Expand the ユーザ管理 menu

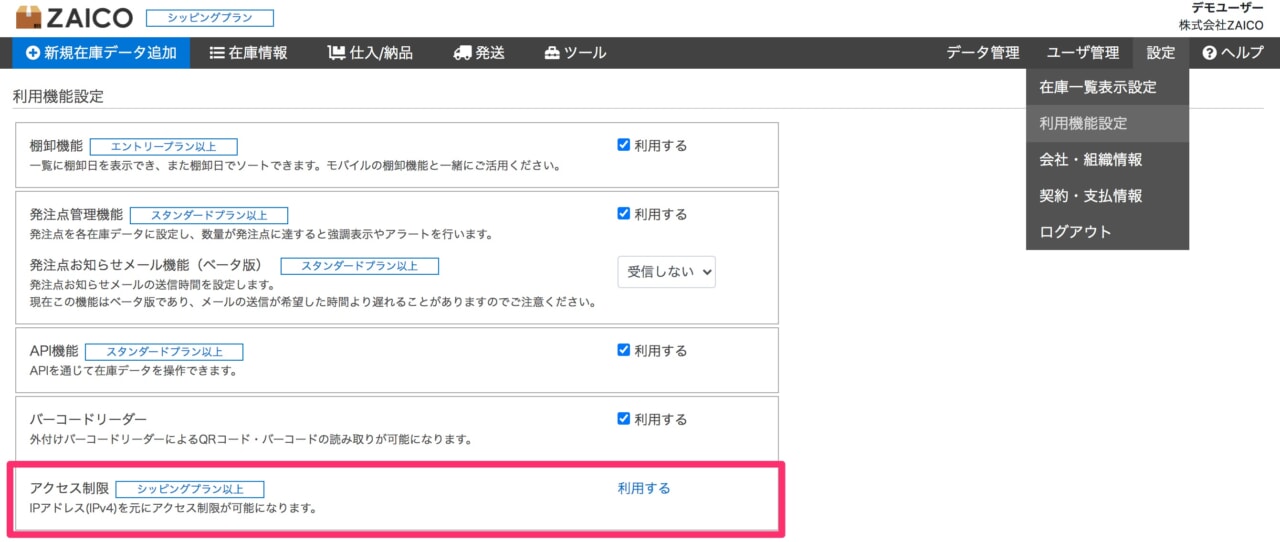click(x=1083, y=53)
